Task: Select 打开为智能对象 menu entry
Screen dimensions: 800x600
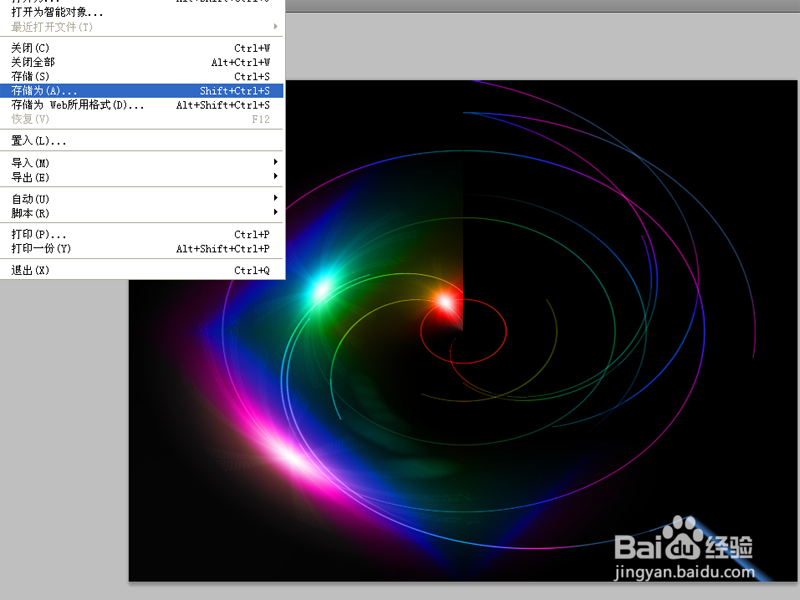Action: pyautogui.click(x=142, y=12)
